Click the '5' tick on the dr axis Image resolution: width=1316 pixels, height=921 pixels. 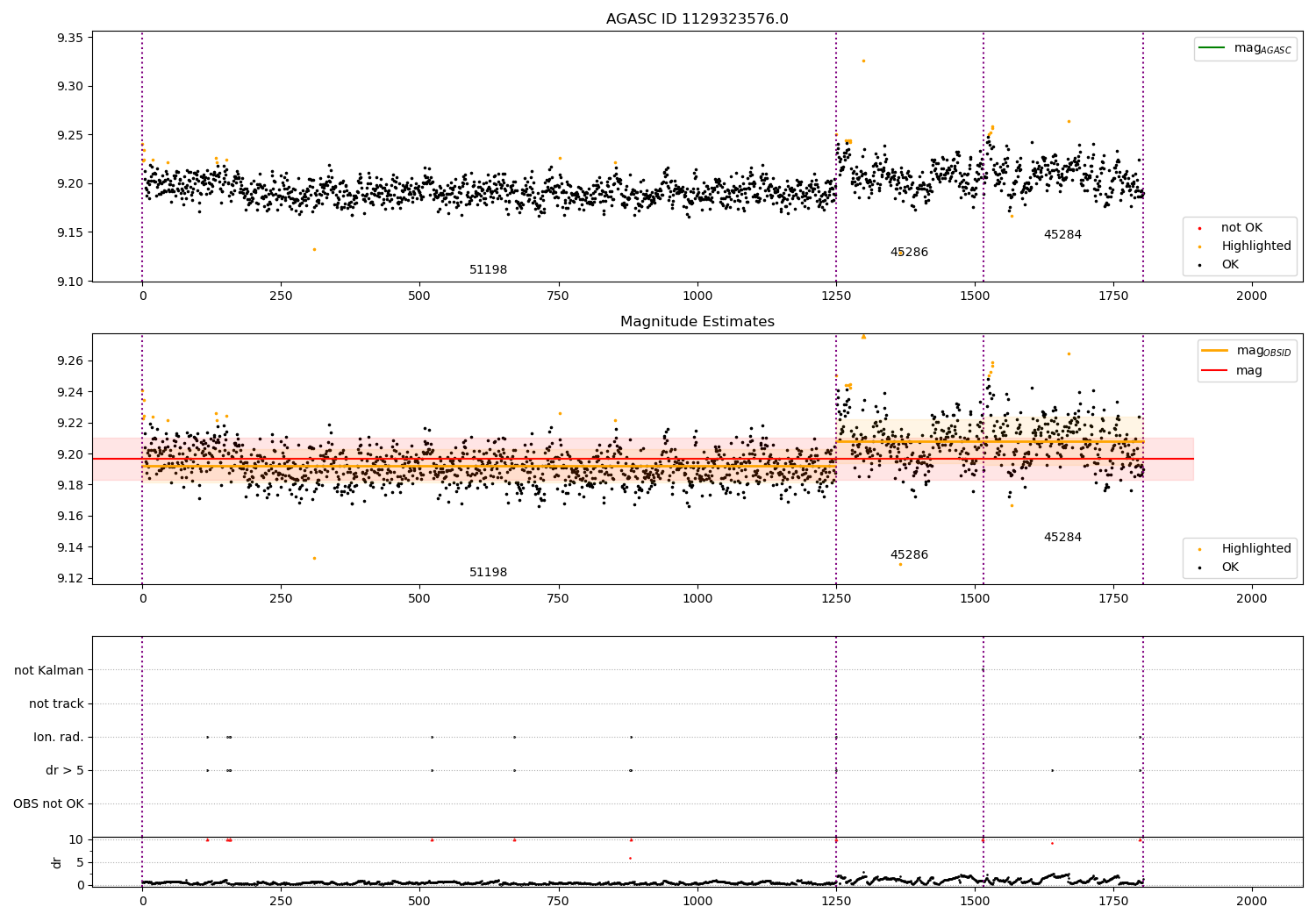pyautogui.click(x=80, y=863)
